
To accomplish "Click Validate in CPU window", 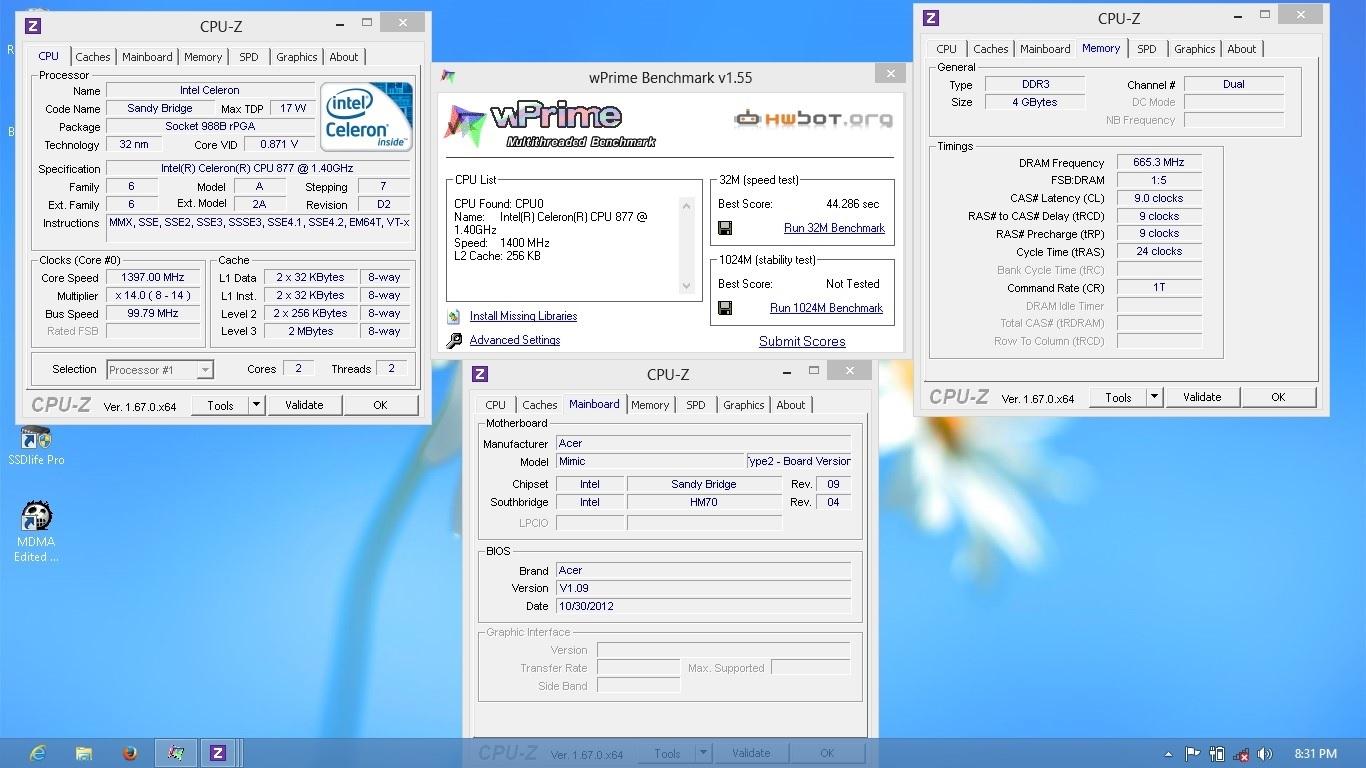I will (x=304, y=405).
